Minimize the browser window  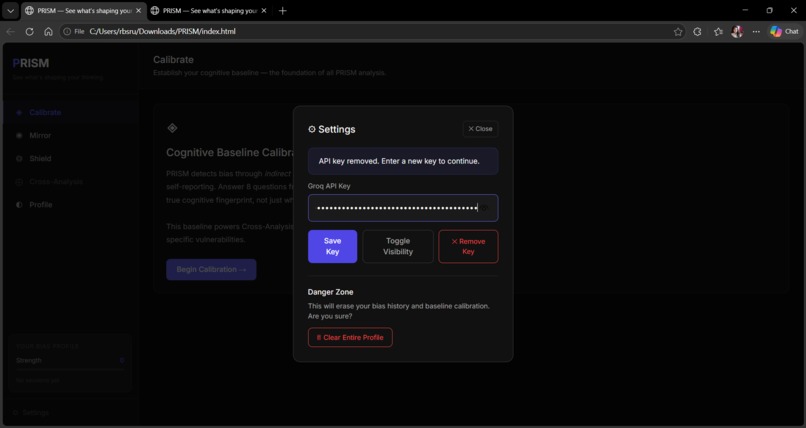pos(745,10)
